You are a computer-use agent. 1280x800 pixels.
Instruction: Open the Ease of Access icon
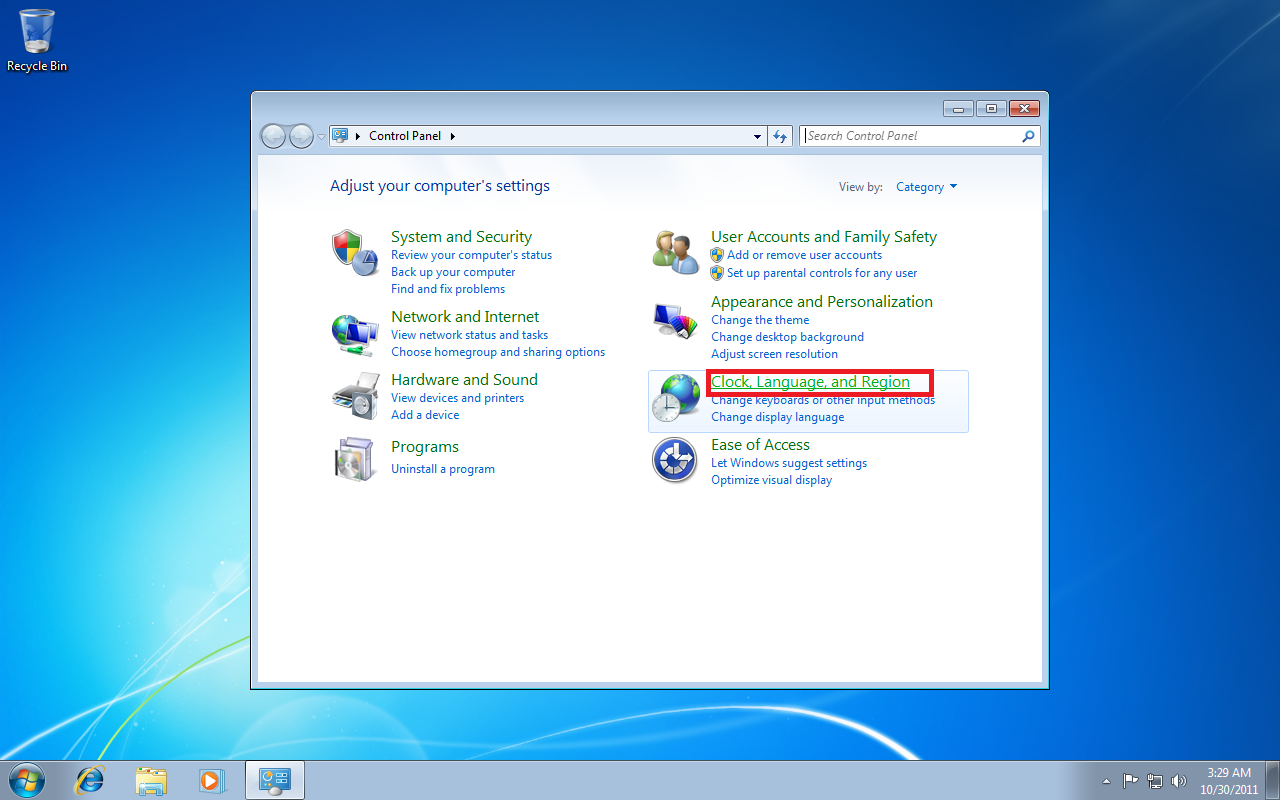[x=675, y=461]
